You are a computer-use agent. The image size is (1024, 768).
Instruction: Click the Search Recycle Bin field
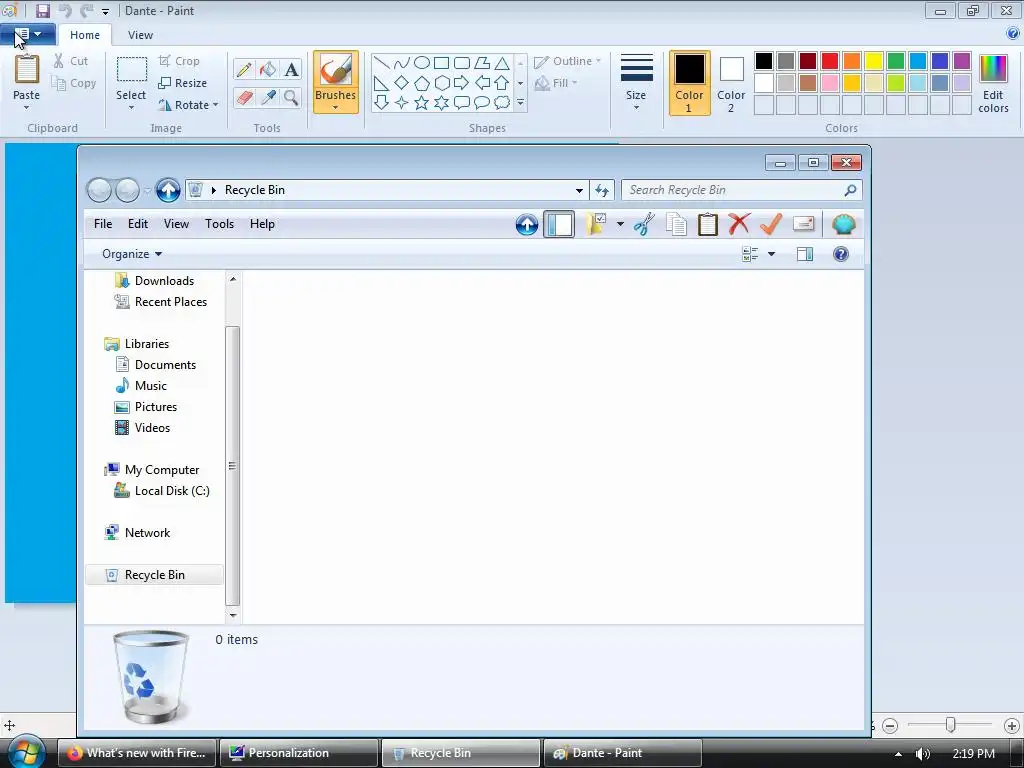pos(742,190)
